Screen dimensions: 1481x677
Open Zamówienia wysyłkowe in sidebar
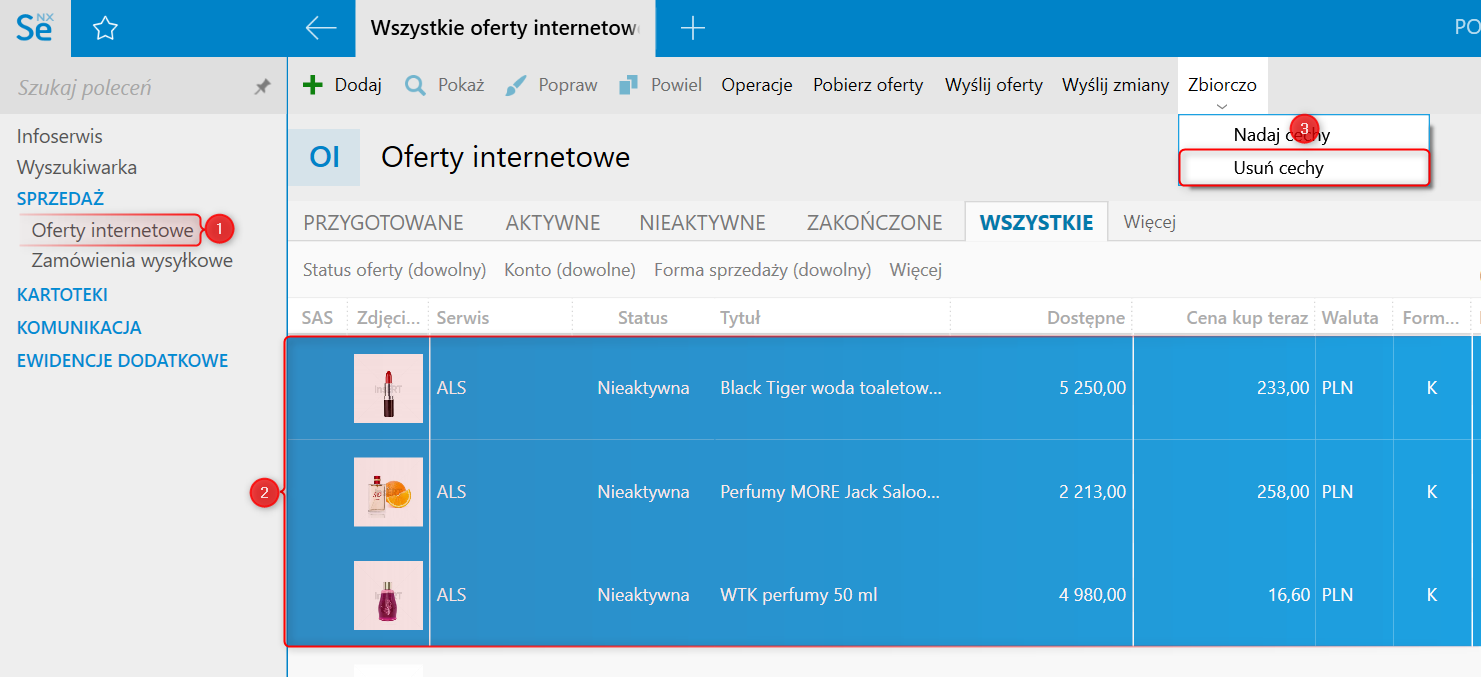(132, 261)
